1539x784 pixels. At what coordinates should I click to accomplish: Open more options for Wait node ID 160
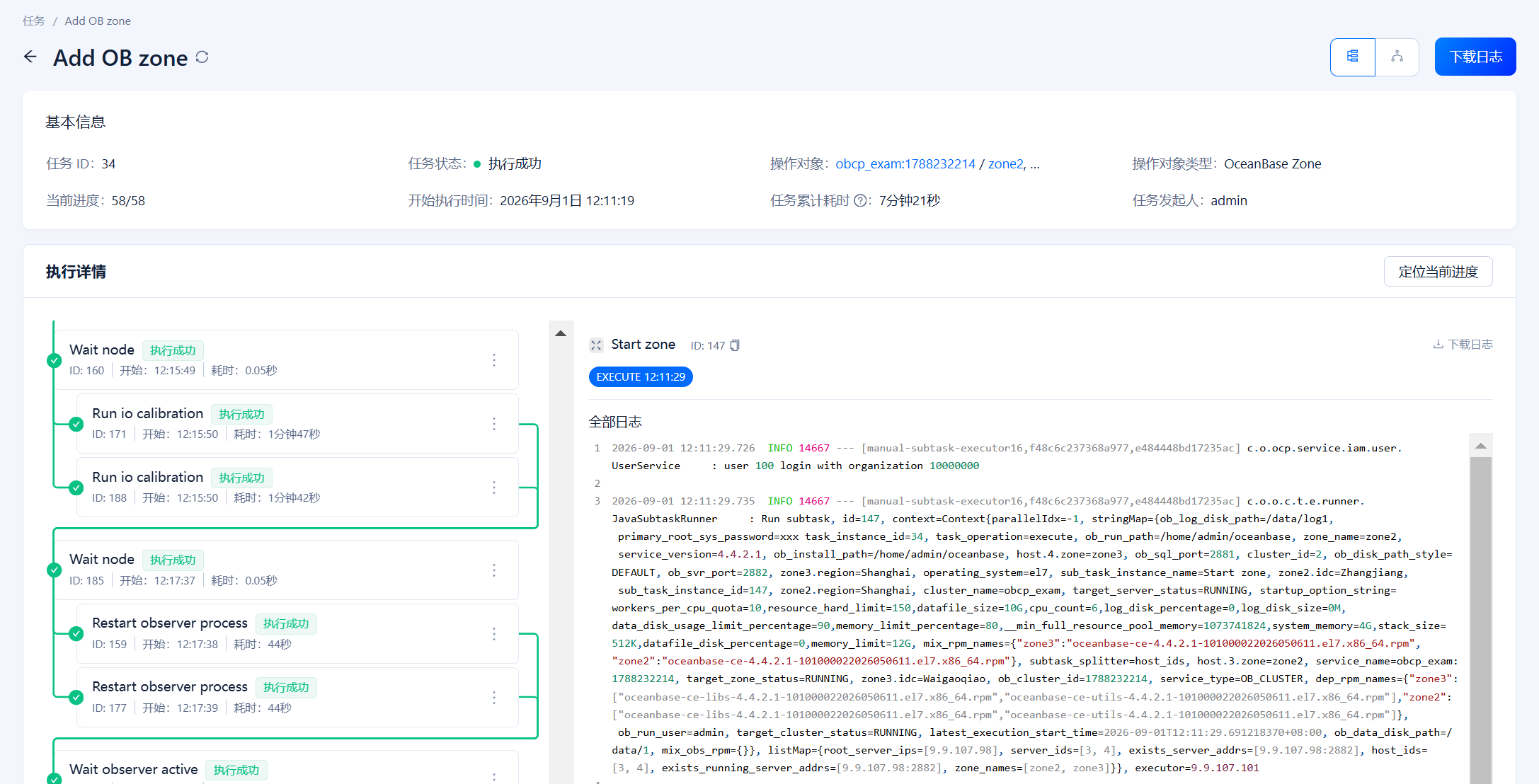(494, 360)
